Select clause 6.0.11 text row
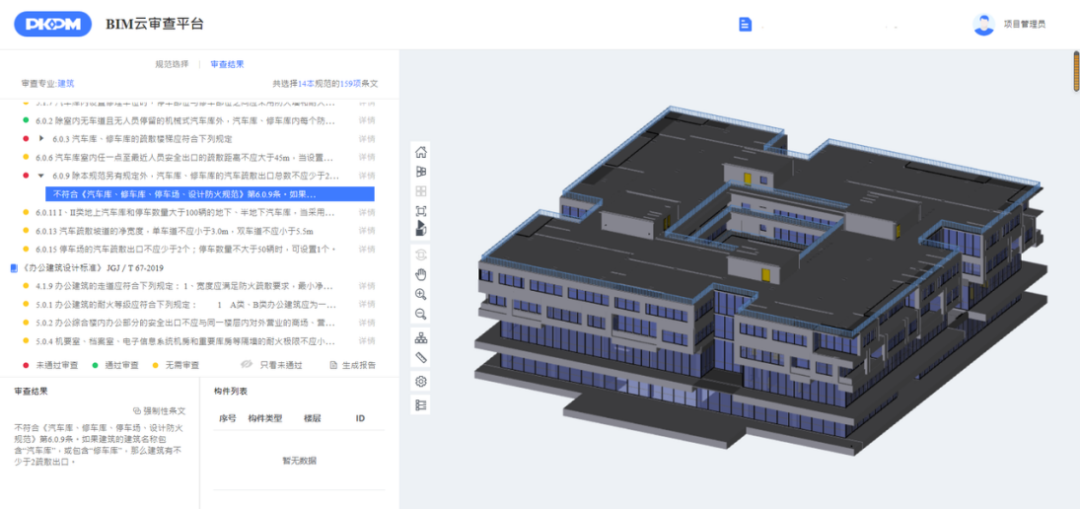Screen dimensions: 1080x509 tap(186, 212)
